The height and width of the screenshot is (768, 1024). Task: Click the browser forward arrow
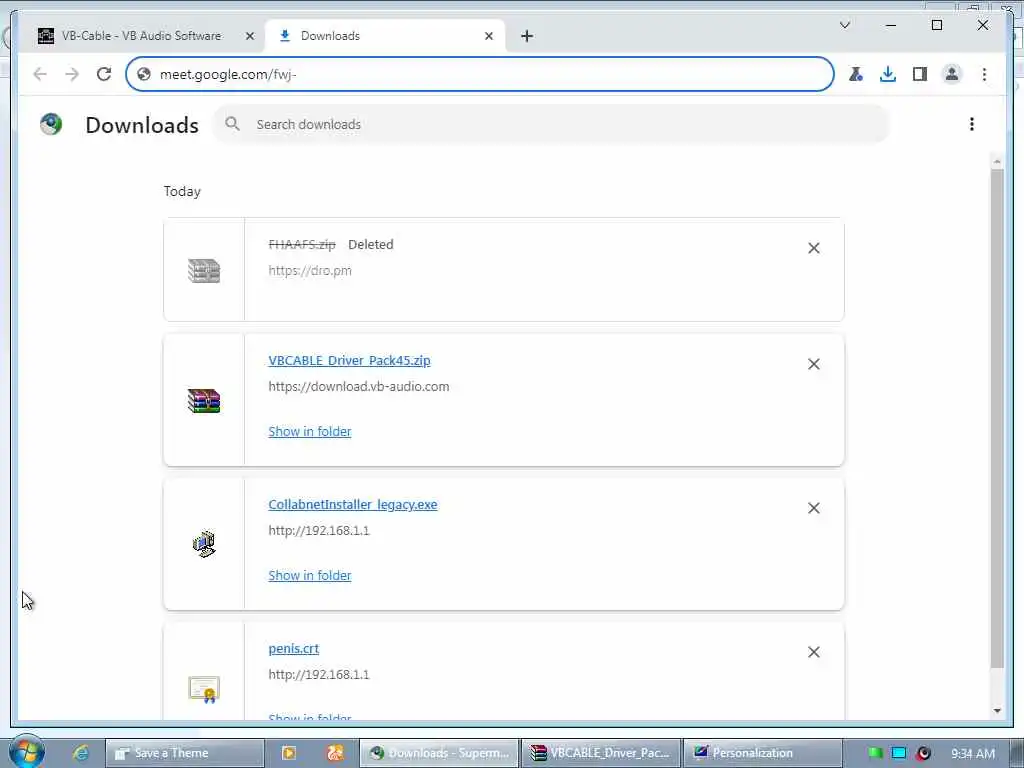pos(72,74)
